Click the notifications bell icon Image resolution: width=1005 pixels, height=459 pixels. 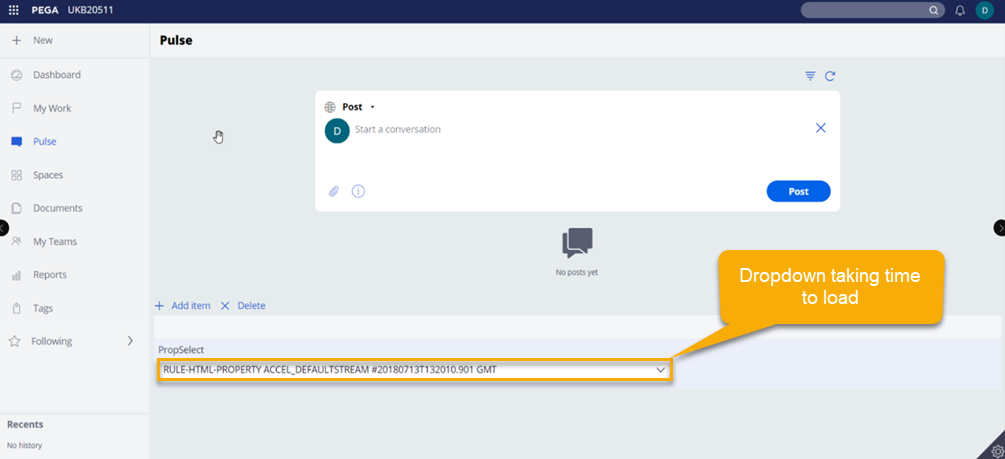click(x=960, y=10)
